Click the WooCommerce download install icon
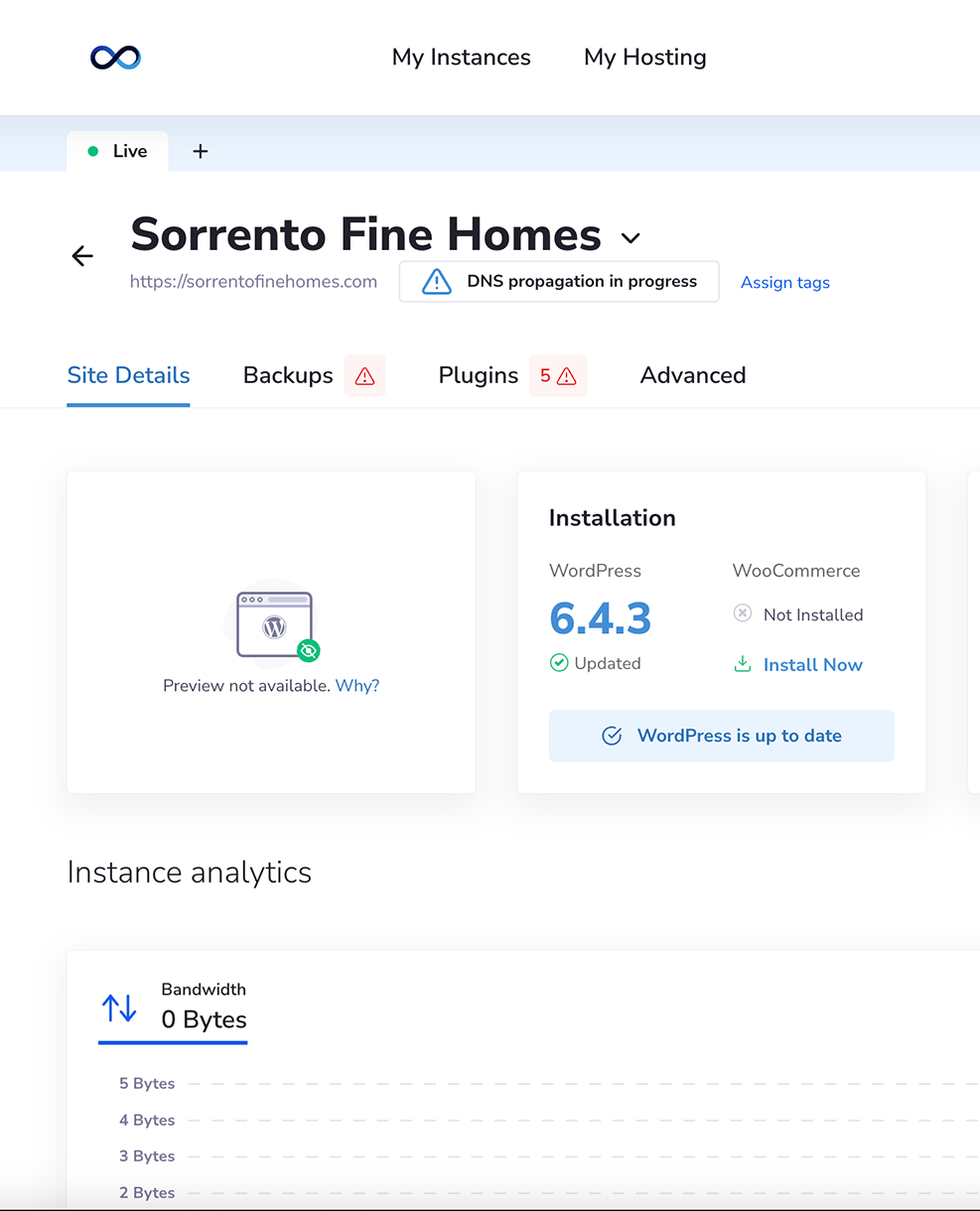Image resolution: width=980 pixels, height=1211 pixels. tap(742, 665)
